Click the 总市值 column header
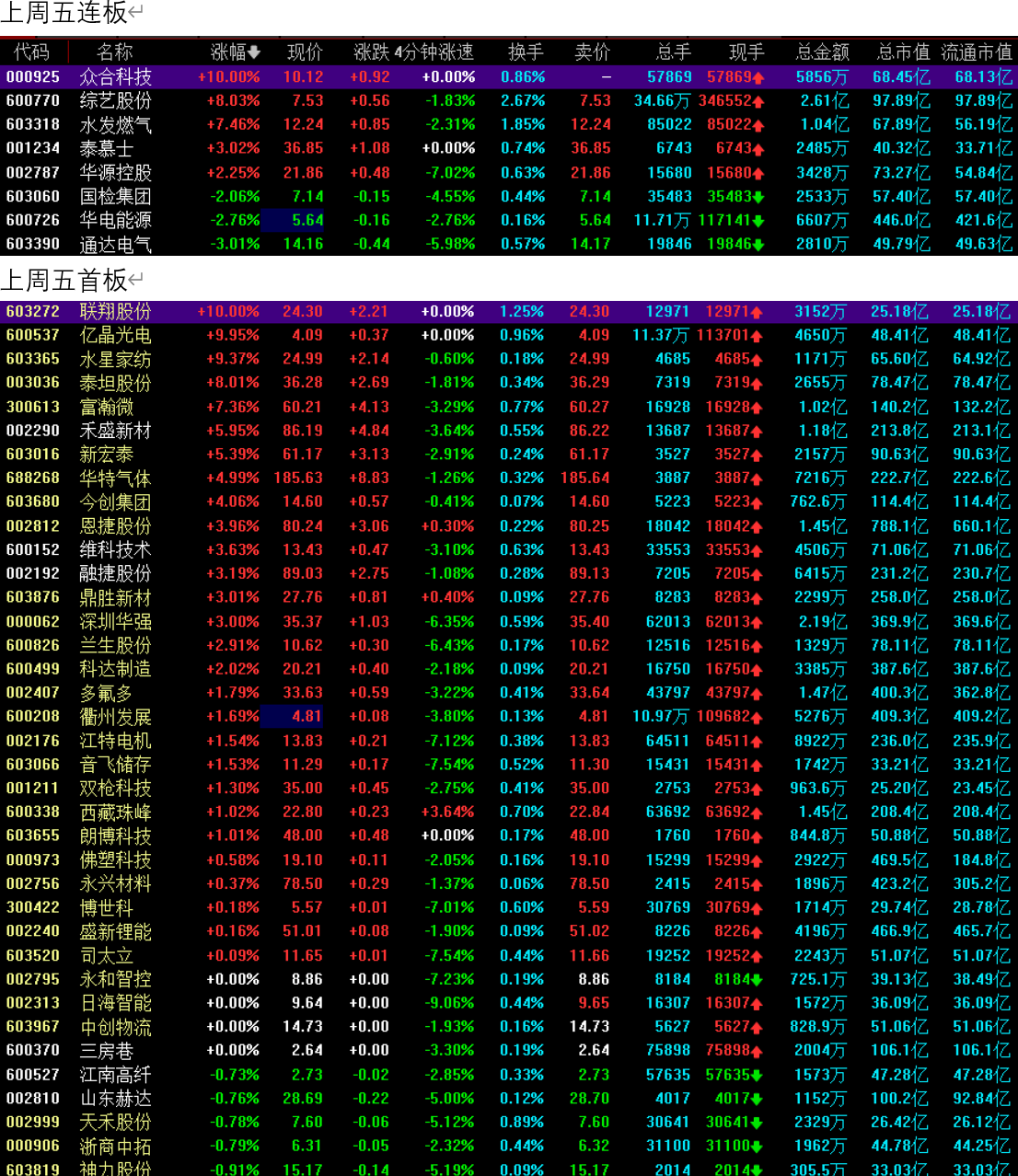 pyautogui.click(x=903, y=52)
